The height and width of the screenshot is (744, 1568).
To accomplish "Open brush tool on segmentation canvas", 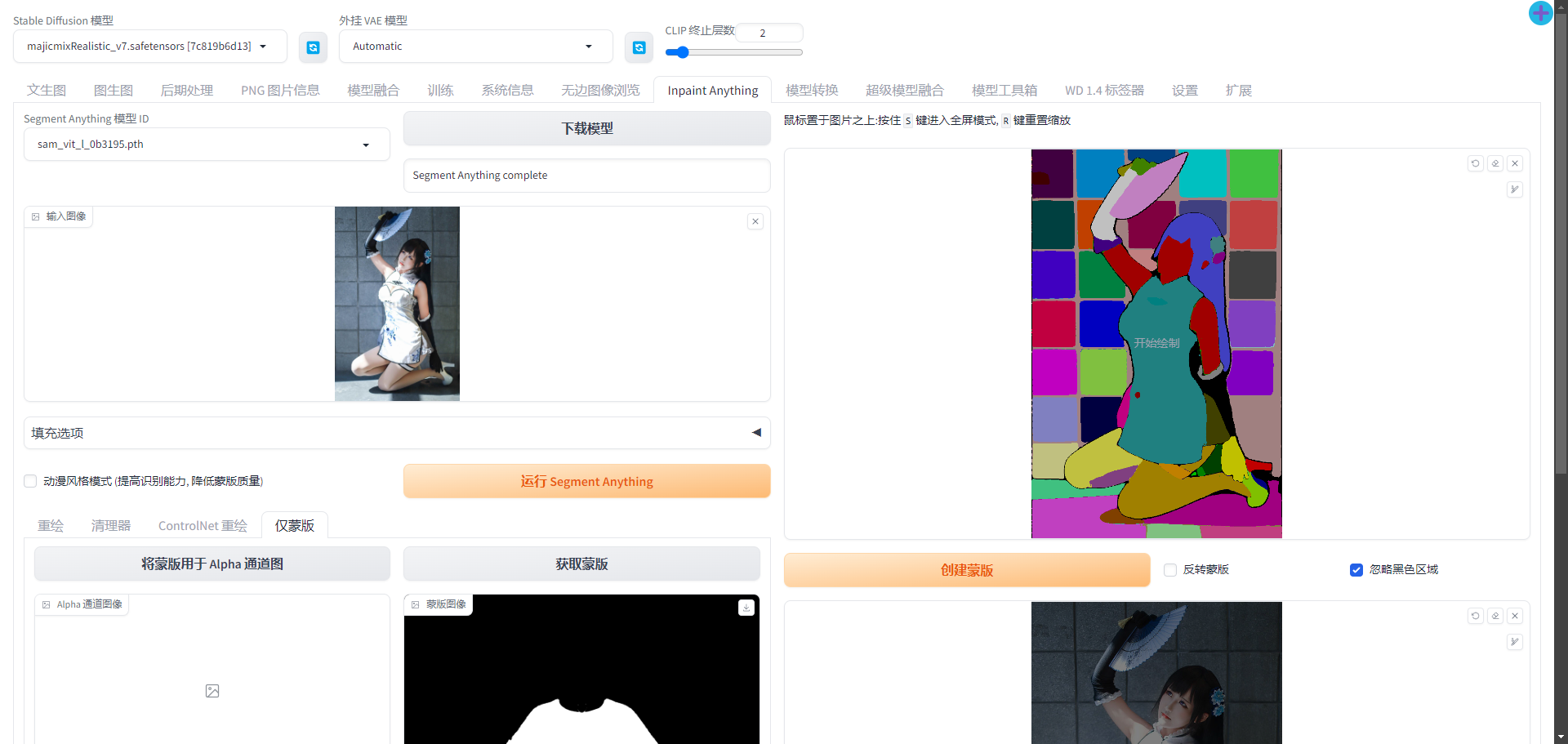I will (x=1514, y=189).
